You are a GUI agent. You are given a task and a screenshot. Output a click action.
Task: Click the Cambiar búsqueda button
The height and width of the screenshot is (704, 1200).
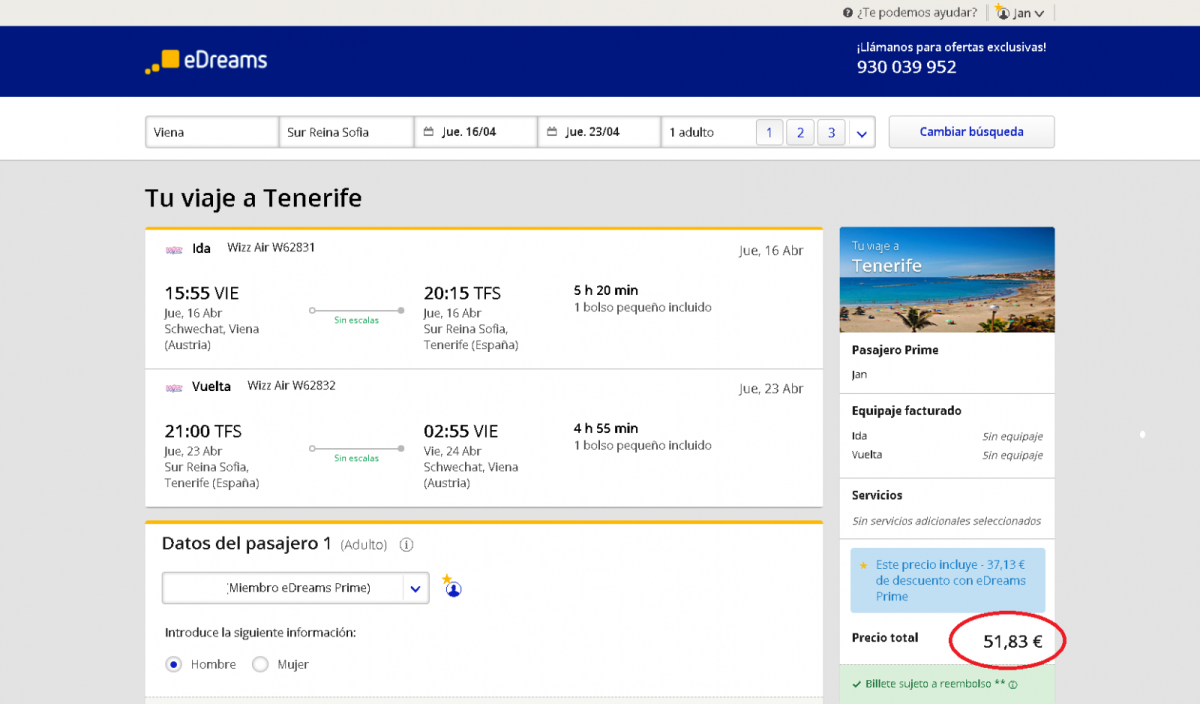[971, 132]
